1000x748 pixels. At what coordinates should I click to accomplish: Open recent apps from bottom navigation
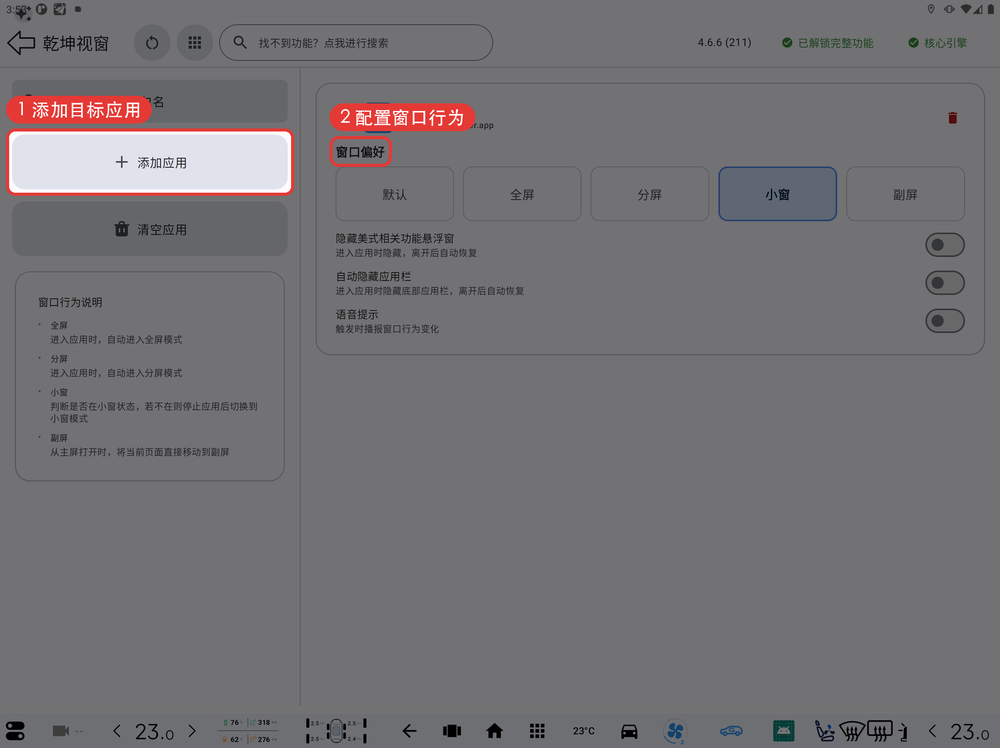[x=452, y=731]
